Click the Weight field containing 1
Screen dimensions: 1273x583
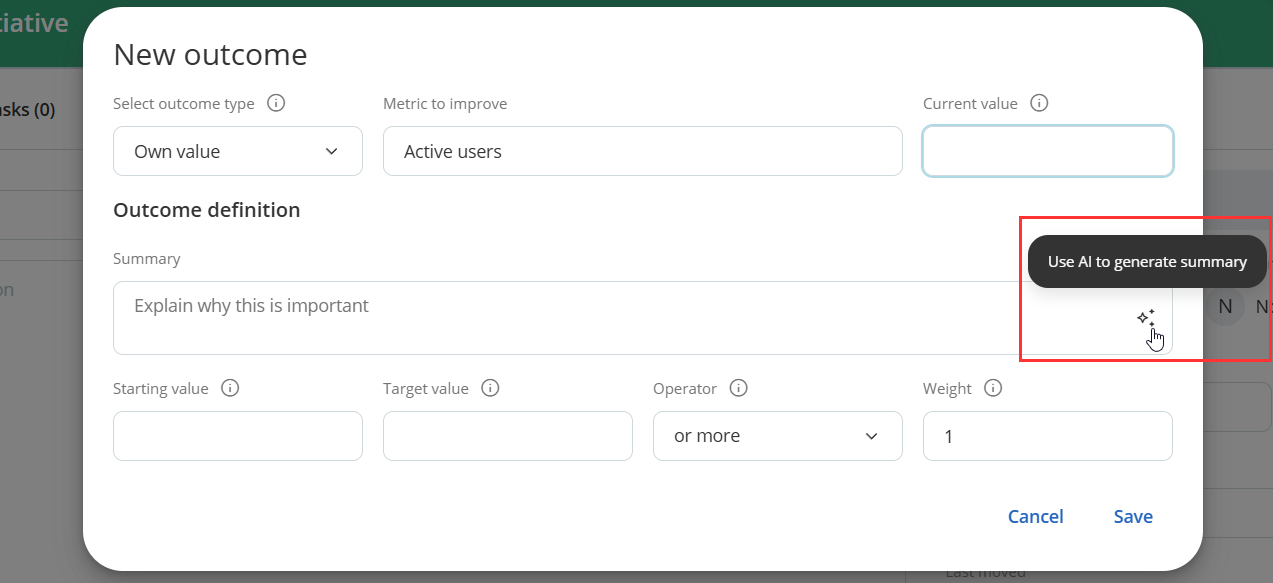tap(1047, 436)
